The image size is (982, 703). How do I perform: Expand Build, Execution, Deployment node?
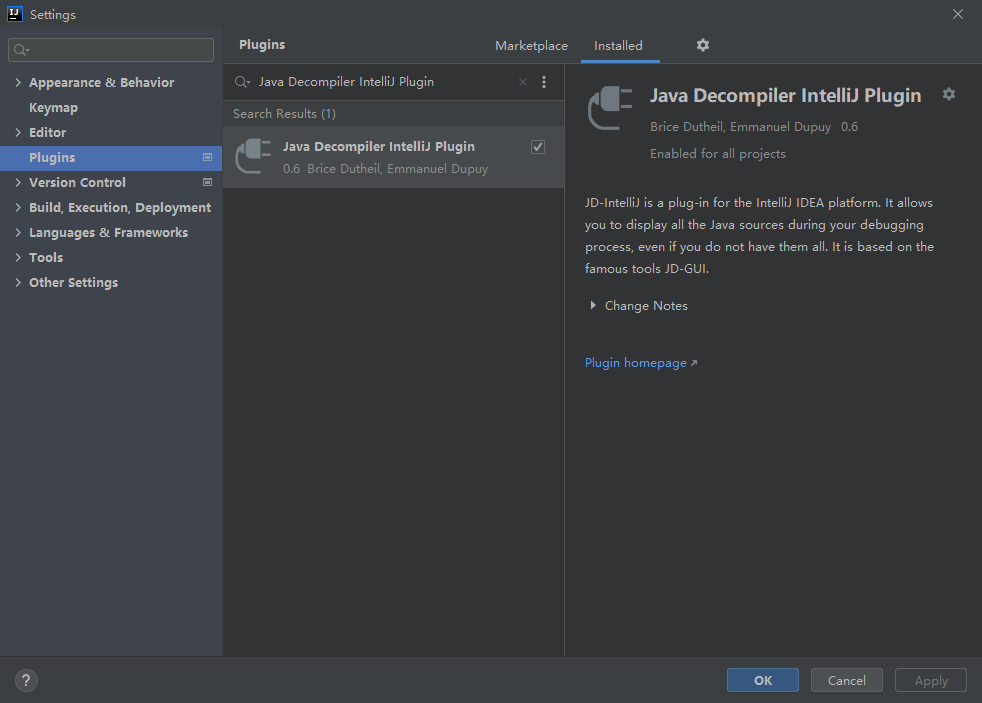tap(18, 207)
